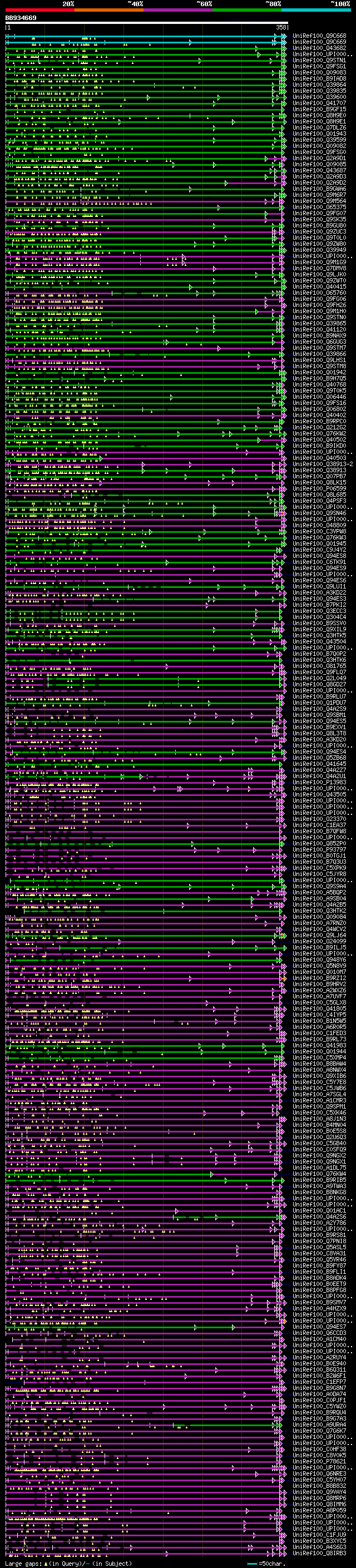Open hit UniRef100_Q9C669
Image resolution: width=356 pixels, height=1568 pixels.
tap(319, 42)
